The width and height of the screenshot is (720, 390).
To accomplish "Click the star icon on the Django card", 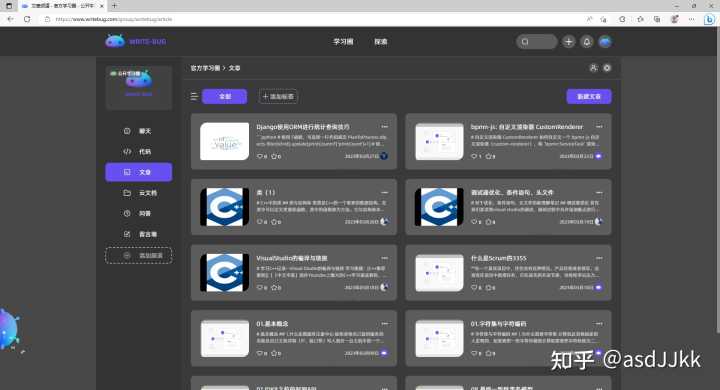I will tap(274, 156).
